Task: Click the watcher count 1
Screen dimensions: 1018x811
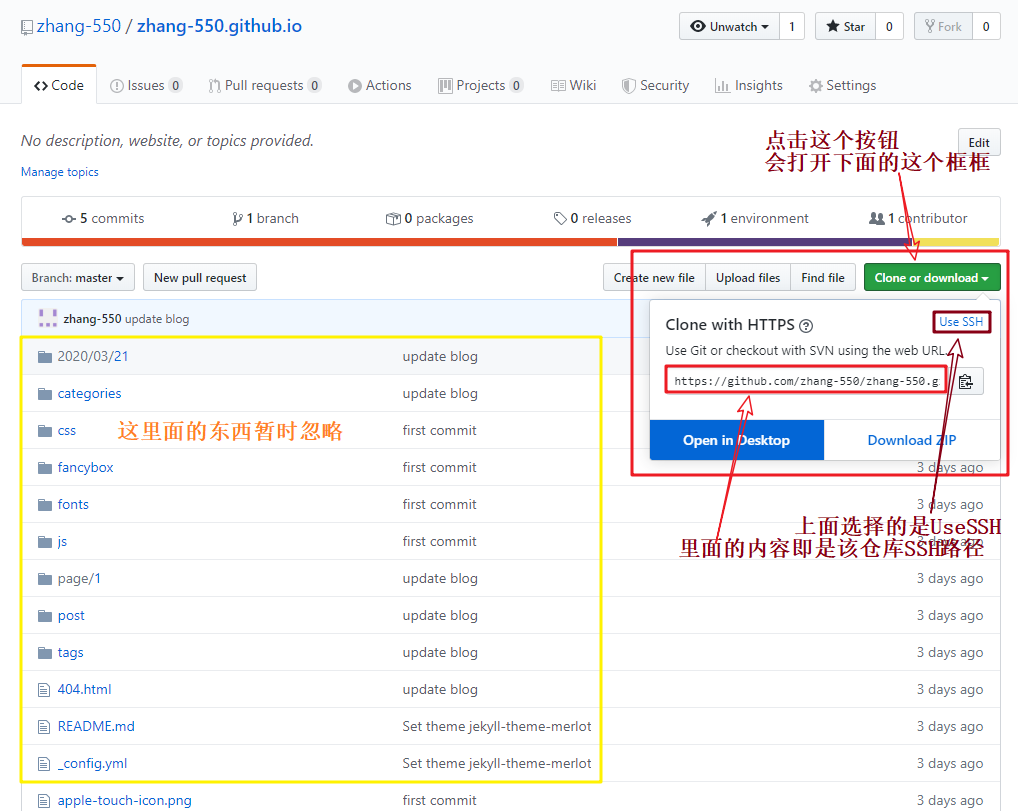Action: 791,27
